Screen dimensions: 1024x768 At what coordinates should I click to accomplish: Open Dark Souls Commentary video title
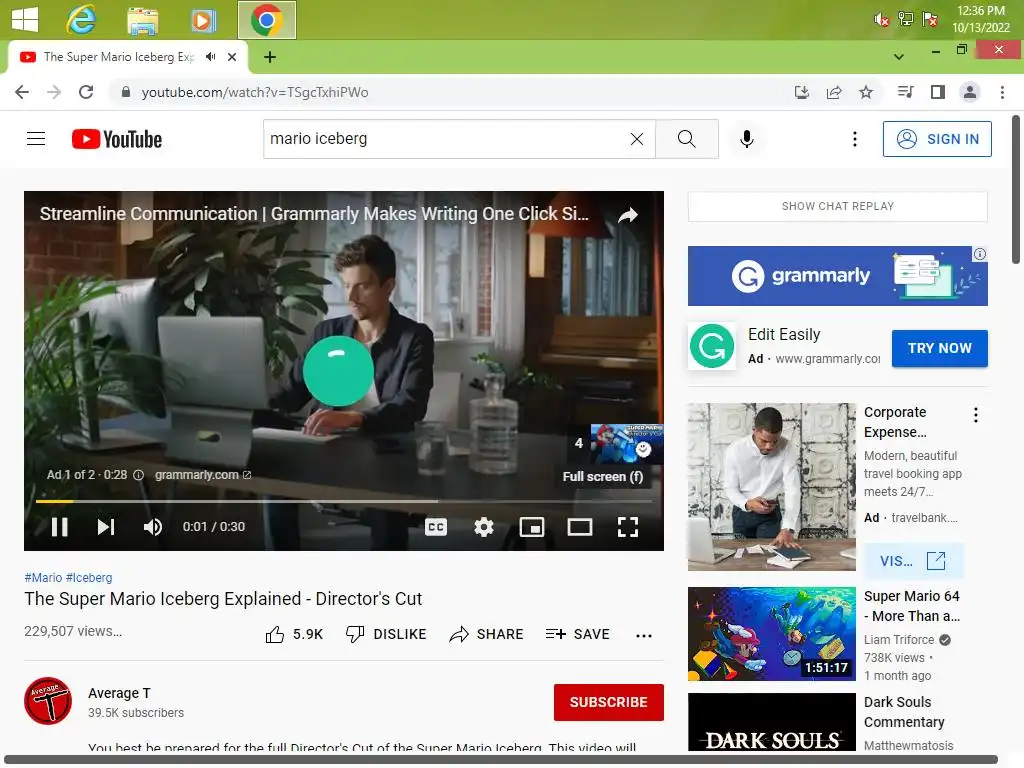click(904, 712)
